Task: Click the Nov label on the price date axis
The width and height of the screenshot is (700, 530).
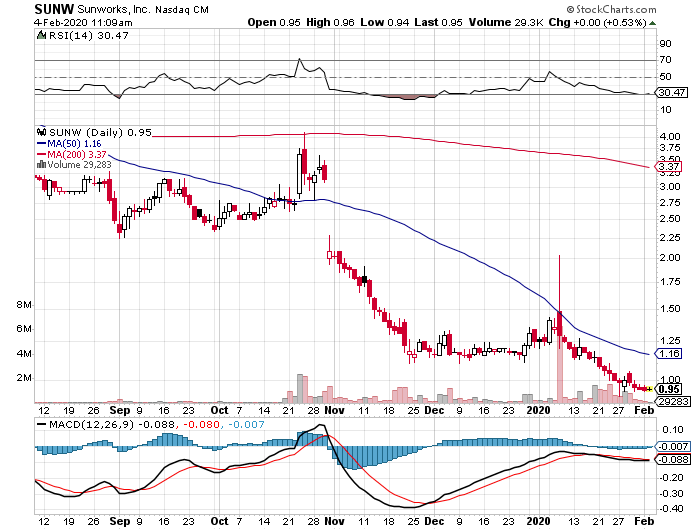Action: pyautogui.click(x=334, y=410)
